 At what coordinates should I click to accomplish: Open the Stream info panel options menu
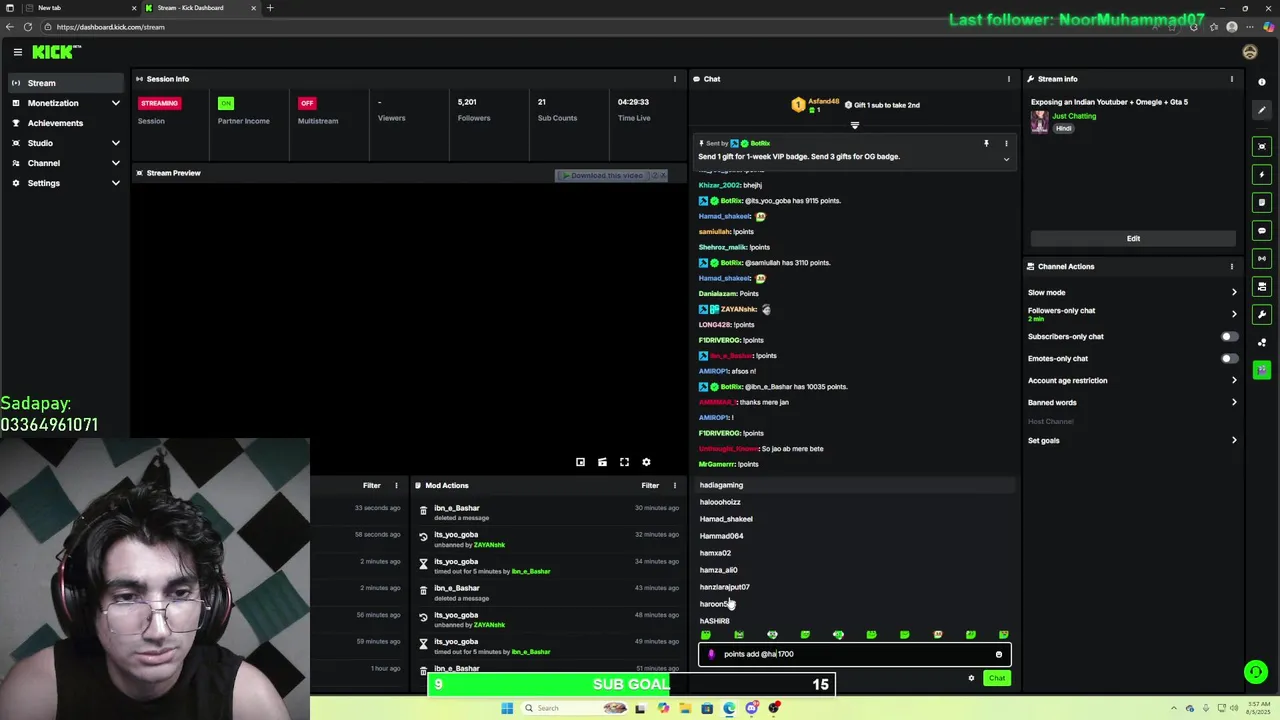click(1232, 79)
